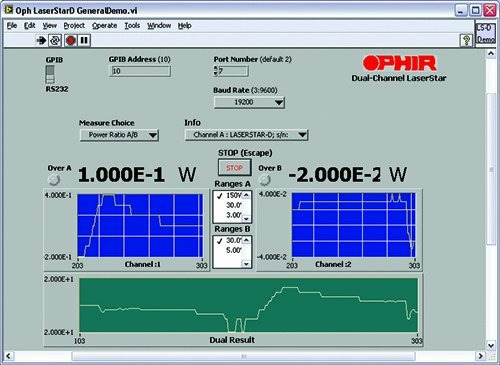Click the green Dual Result graph
500x365 pixels.
pos(248,305)
